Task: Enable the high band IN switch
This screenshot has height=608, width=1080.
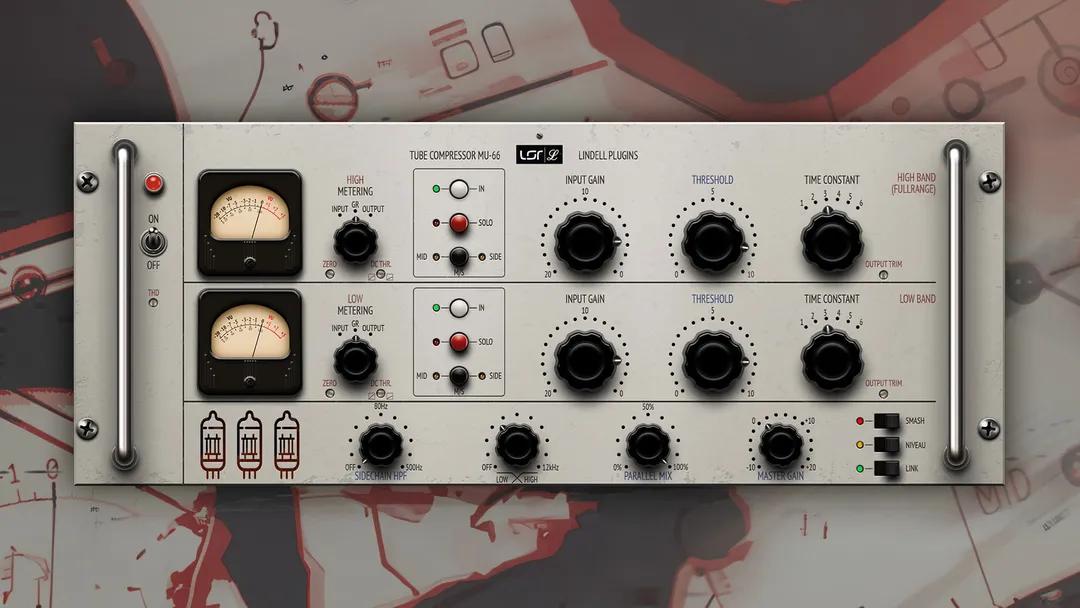Action: tap(459, 190)
